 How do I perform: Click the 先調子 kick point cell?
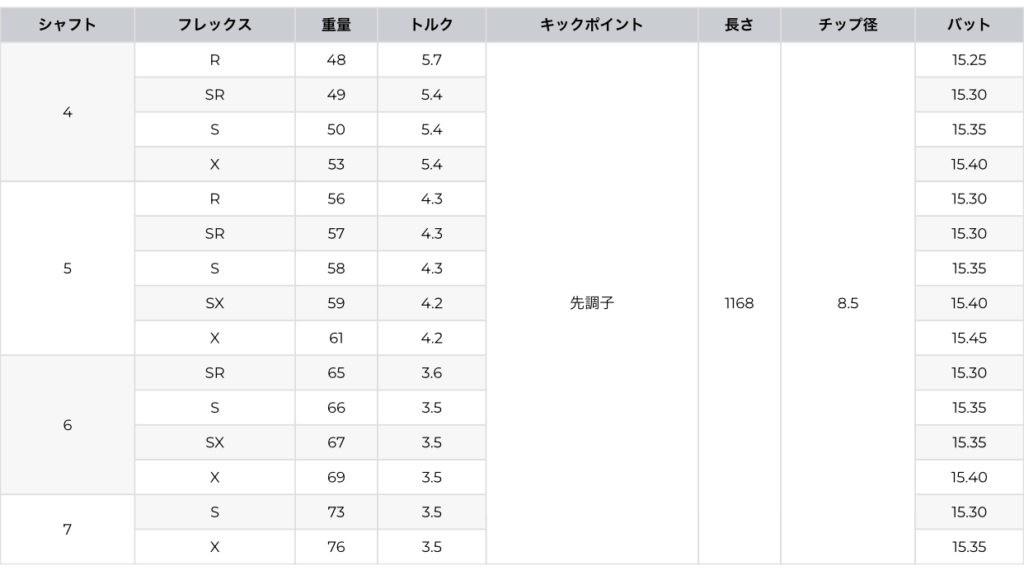pos(591,303)
